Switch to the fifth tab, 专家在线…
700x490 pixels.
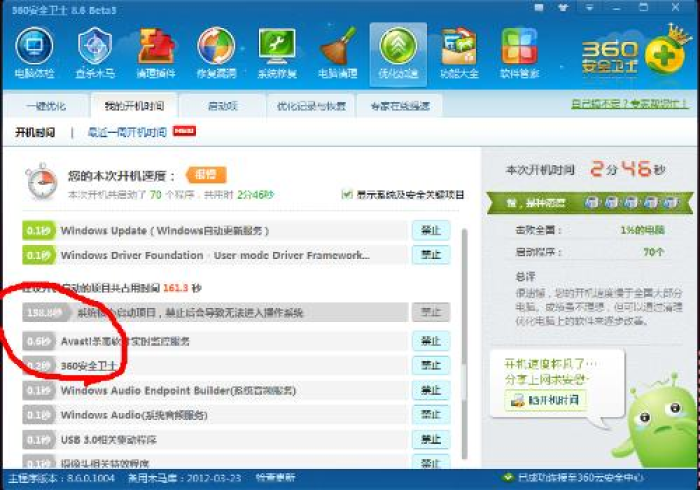pyautogui.click(x=400, y=106)
